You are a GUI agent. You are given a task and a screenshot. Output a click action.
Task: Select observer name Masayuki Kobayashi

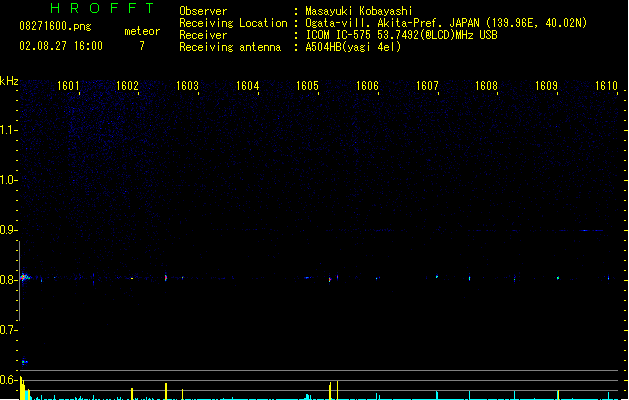click(x=359, y=11)
